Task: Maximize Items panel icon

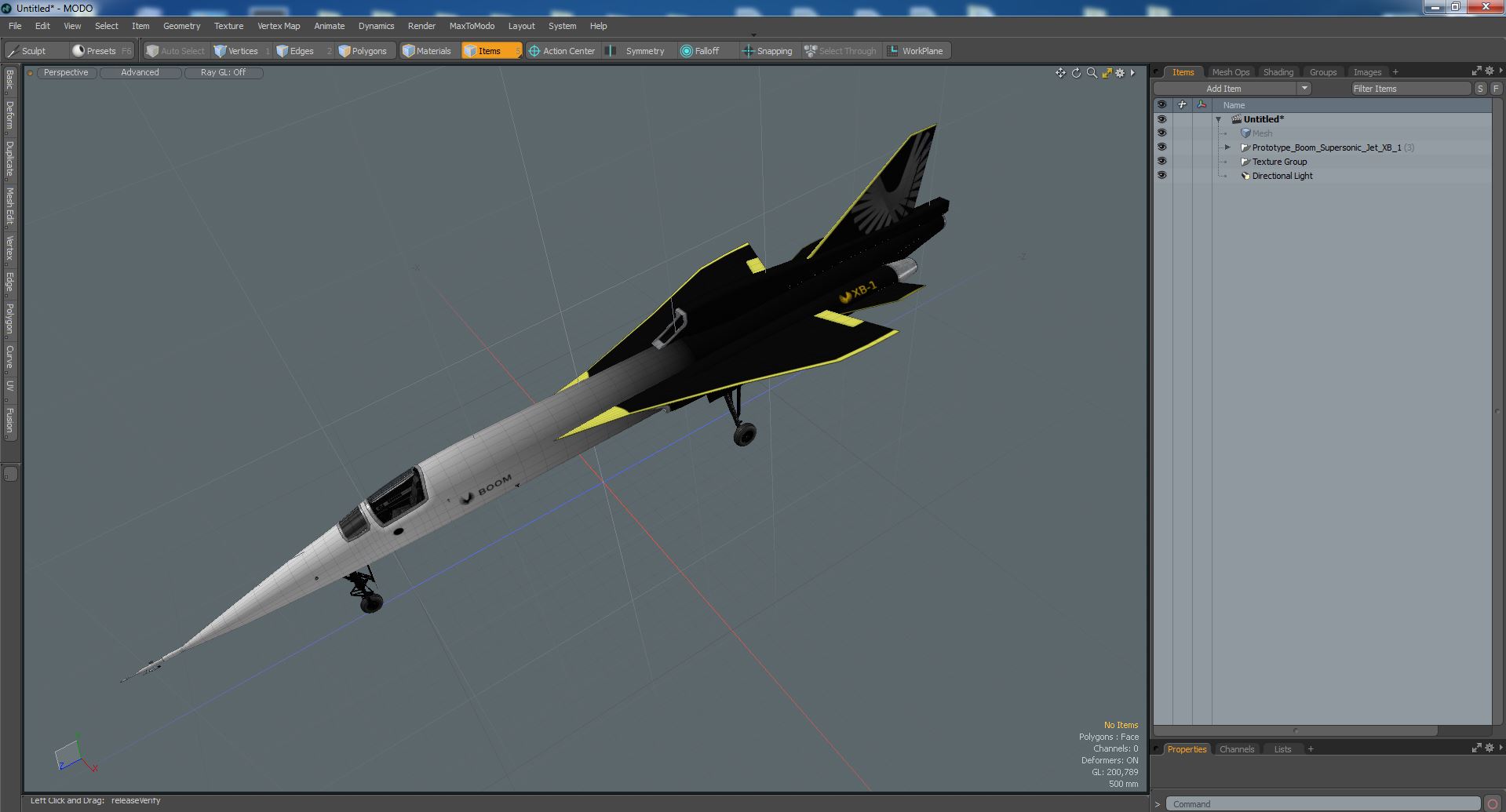Action: coord(1476,71)
